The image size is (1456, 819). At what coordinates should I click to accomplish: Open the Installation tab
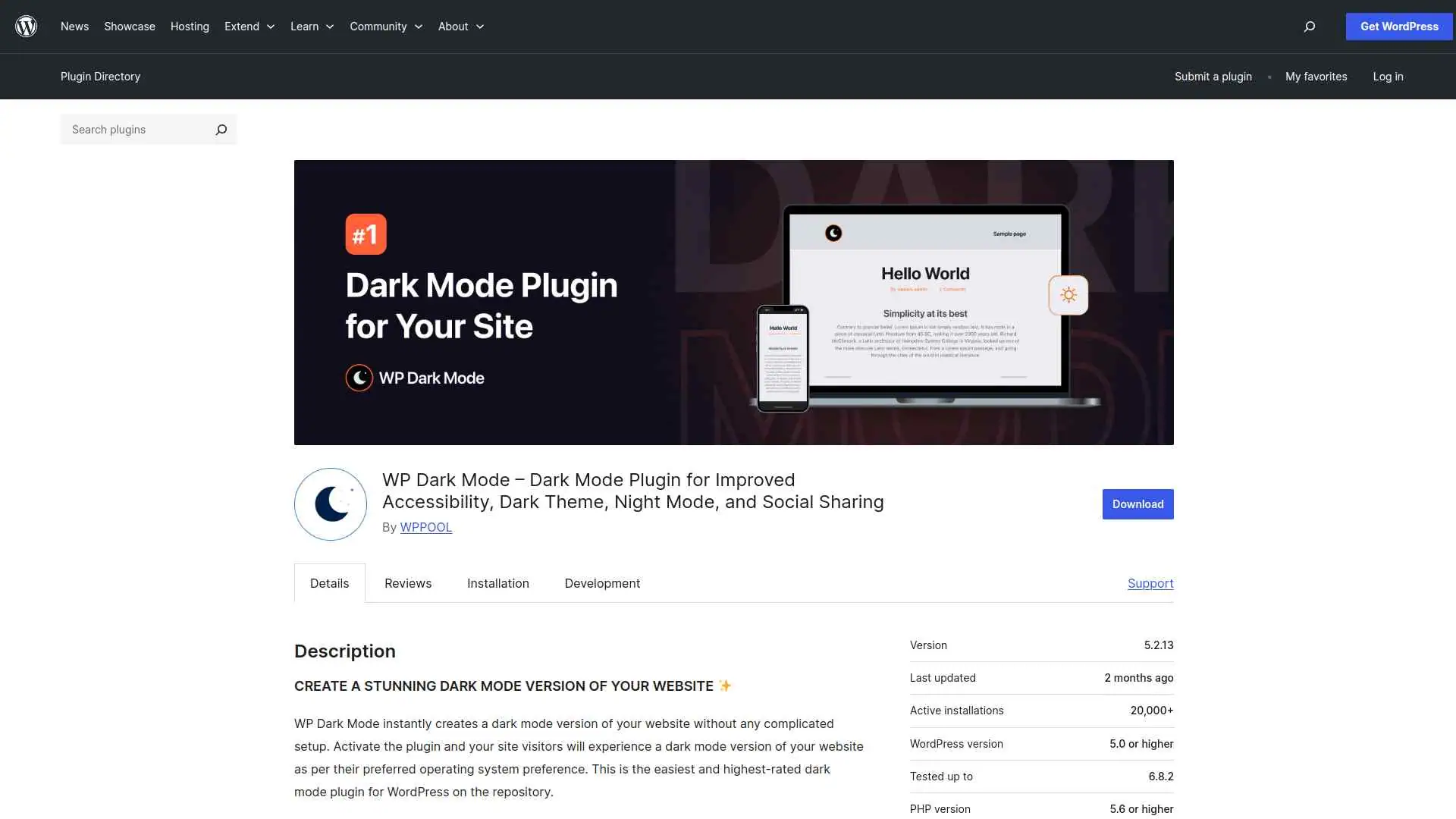coord(497,583)
